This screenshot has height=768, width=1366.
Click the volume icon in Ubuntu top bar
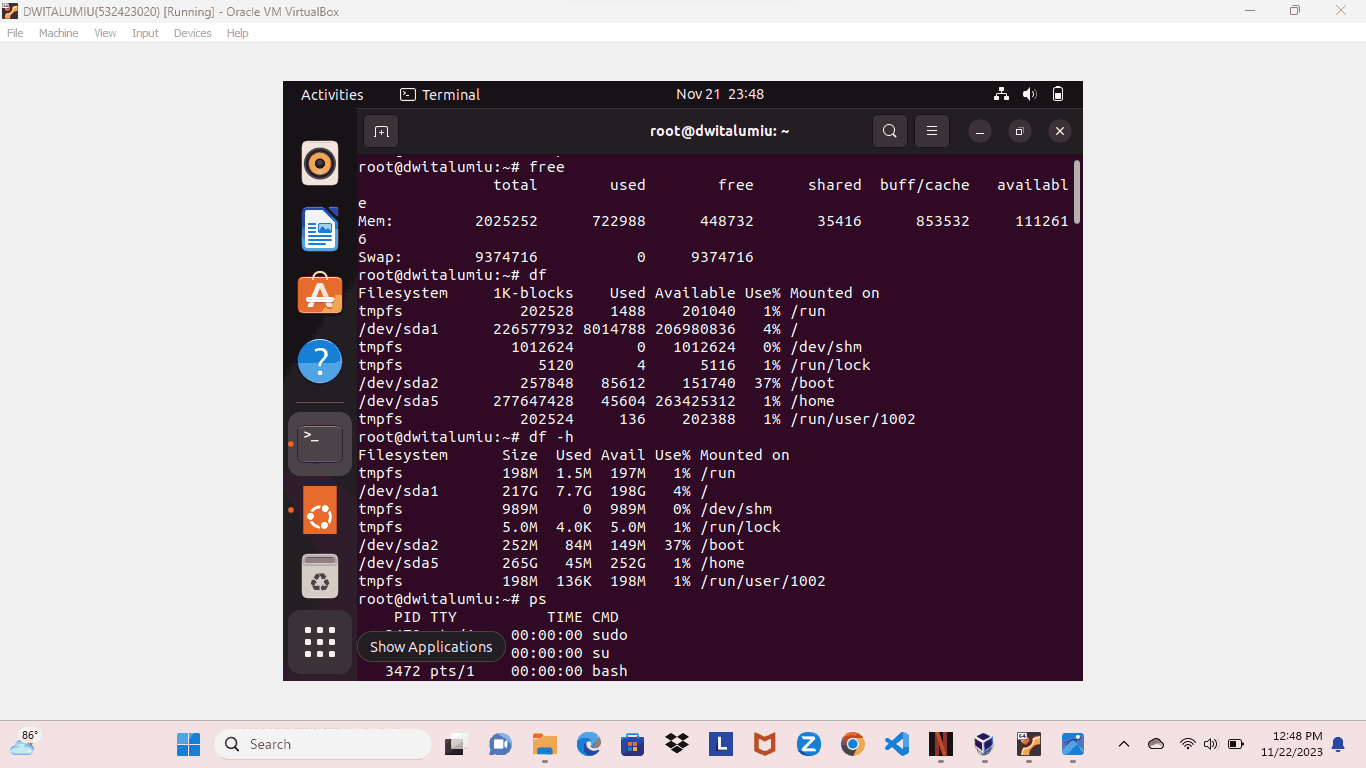(x=1030, y=94)
